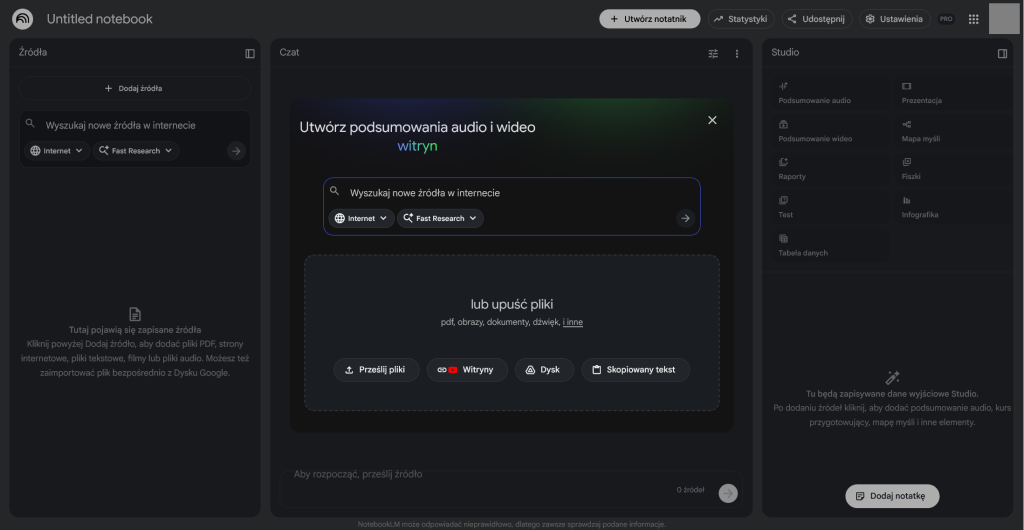Click the 'i inne' link
Image resolution: width=1024 pixels, height=530 pixels.
tap(573, 322)
